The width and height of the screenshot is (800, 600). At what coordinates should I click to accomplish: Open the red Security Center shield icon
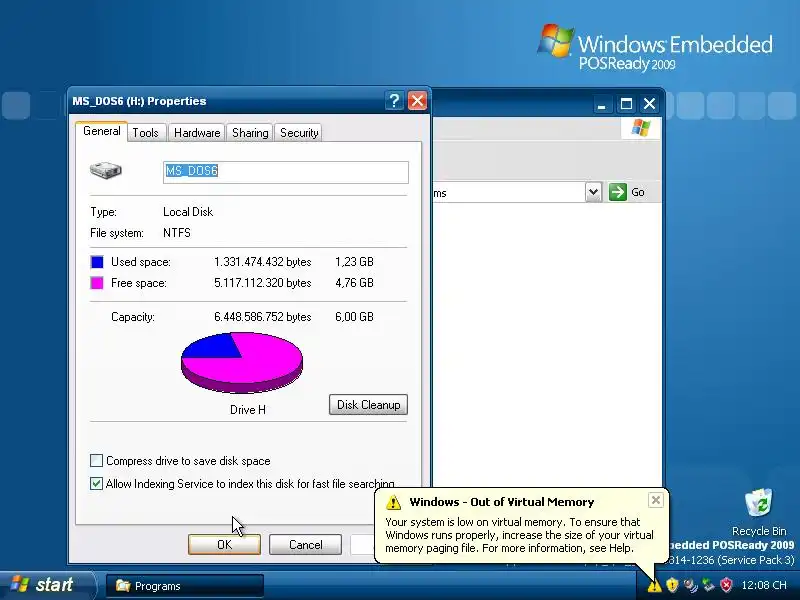[x=726, y=585]
